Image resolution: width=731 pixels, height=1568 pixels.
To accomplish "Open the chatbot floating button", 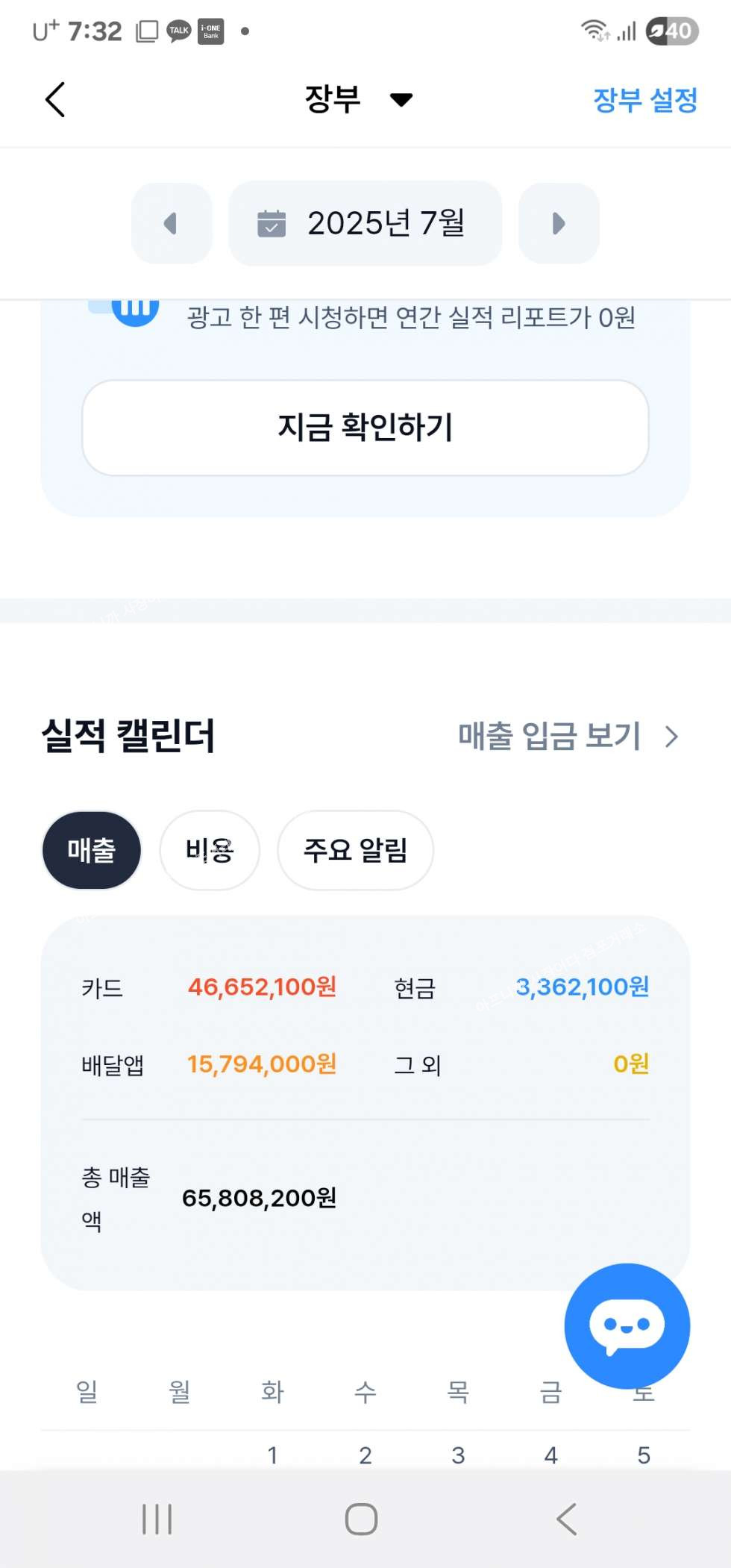I will (x=627, y=1325).
